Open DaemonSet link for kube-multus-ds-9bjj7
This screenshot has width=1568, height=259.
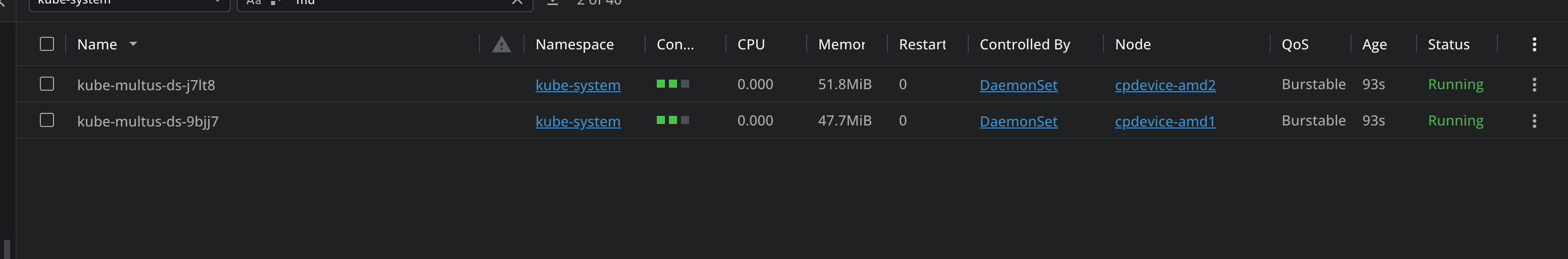pos(1018,121)
